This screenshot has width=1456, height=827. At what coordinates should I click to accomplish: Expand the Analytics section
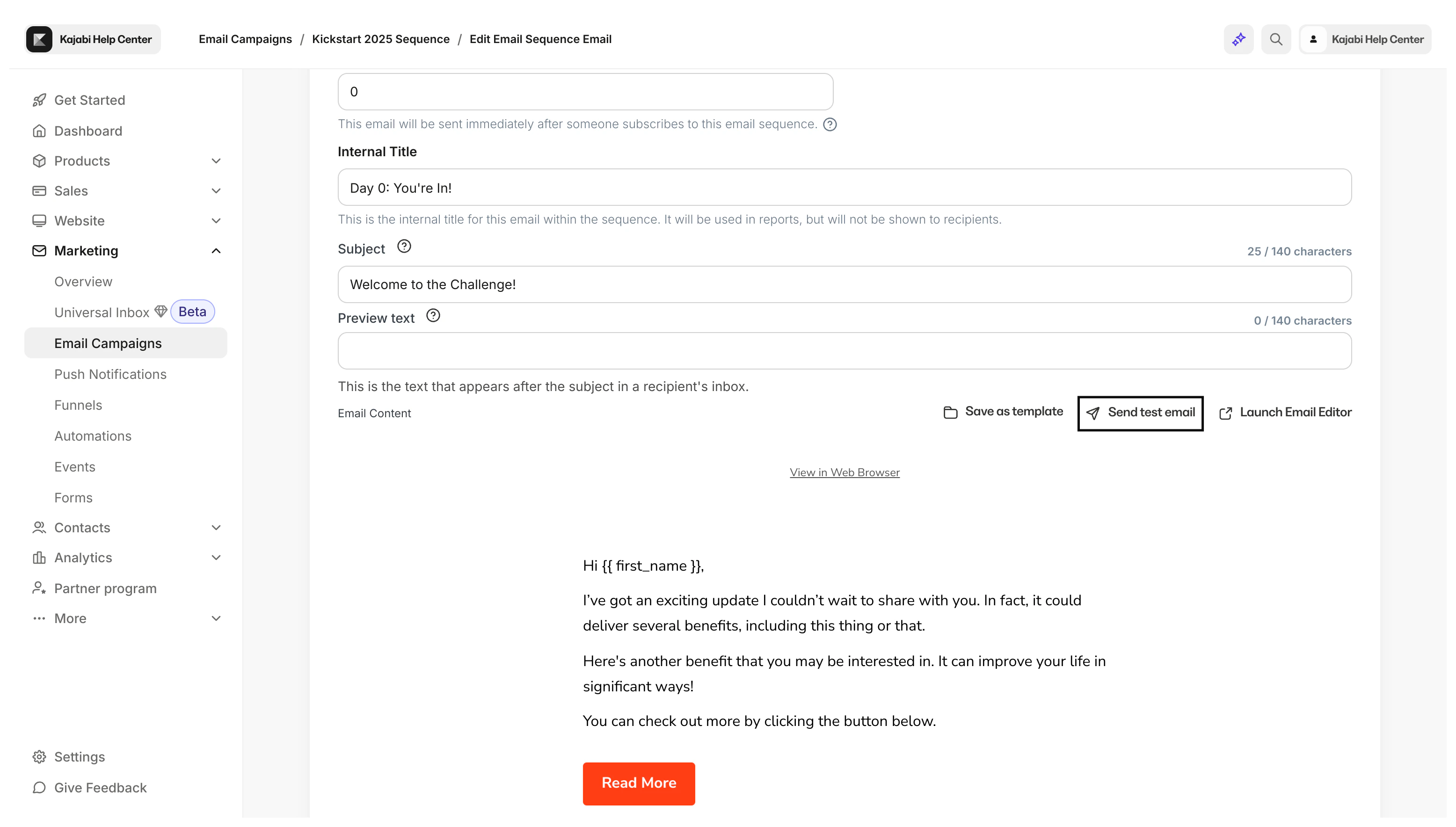tap(216, 557)
